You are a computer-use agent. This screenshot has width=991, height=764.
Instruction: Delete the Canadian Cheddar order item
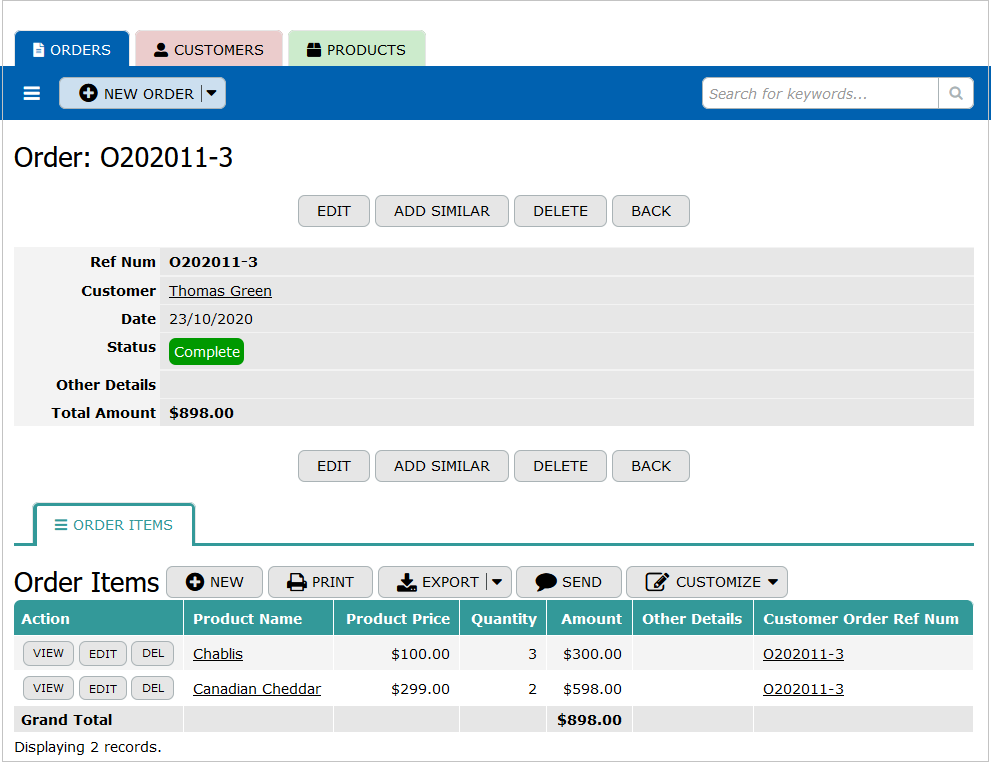(x=152, y=688)
